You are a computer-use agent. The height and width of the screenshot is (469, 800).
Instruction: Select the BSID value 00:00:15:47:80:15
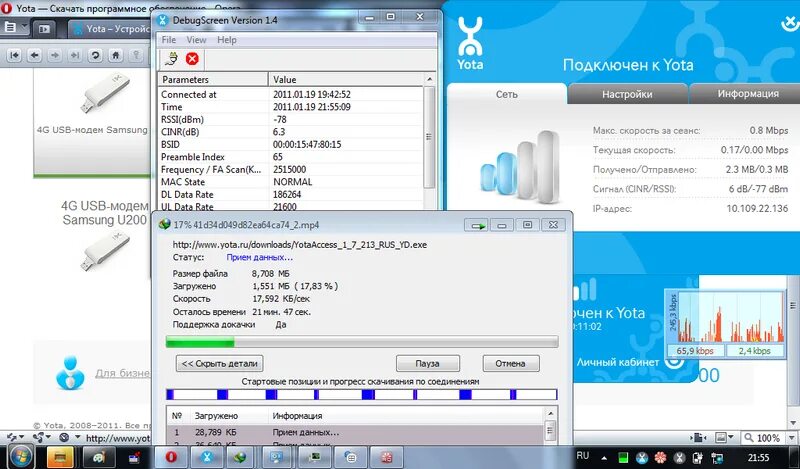tap(307, 144)
